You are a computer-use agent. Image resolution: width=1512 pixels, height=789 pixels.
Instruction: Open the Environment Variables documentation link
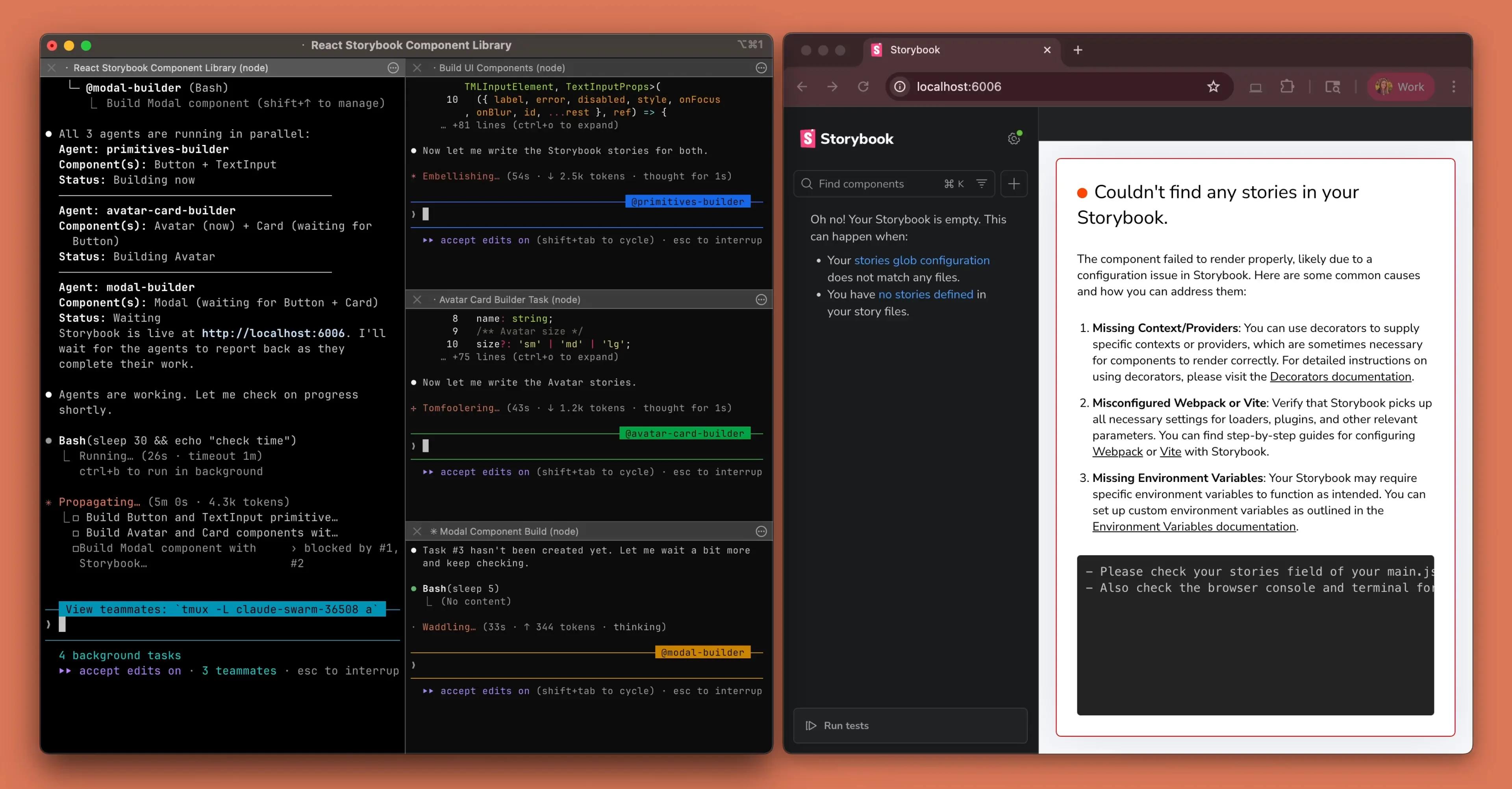[x=1194, y=526]
